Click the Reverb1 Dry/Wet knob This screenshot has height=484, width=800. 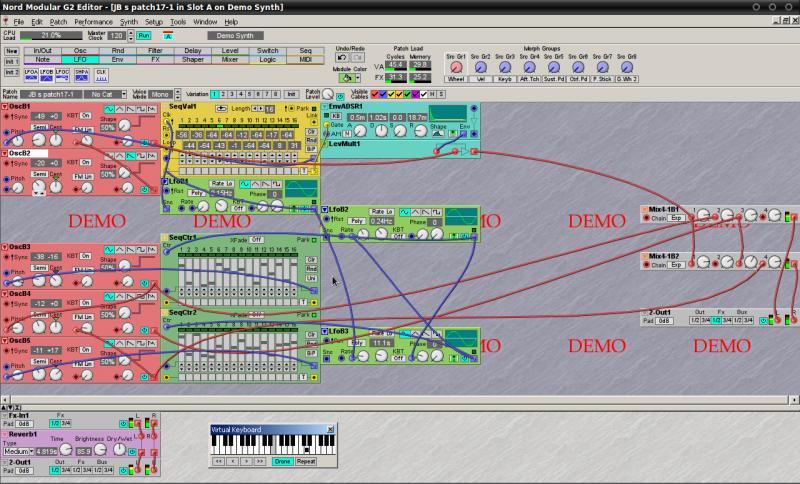click(x=119, y=449)
